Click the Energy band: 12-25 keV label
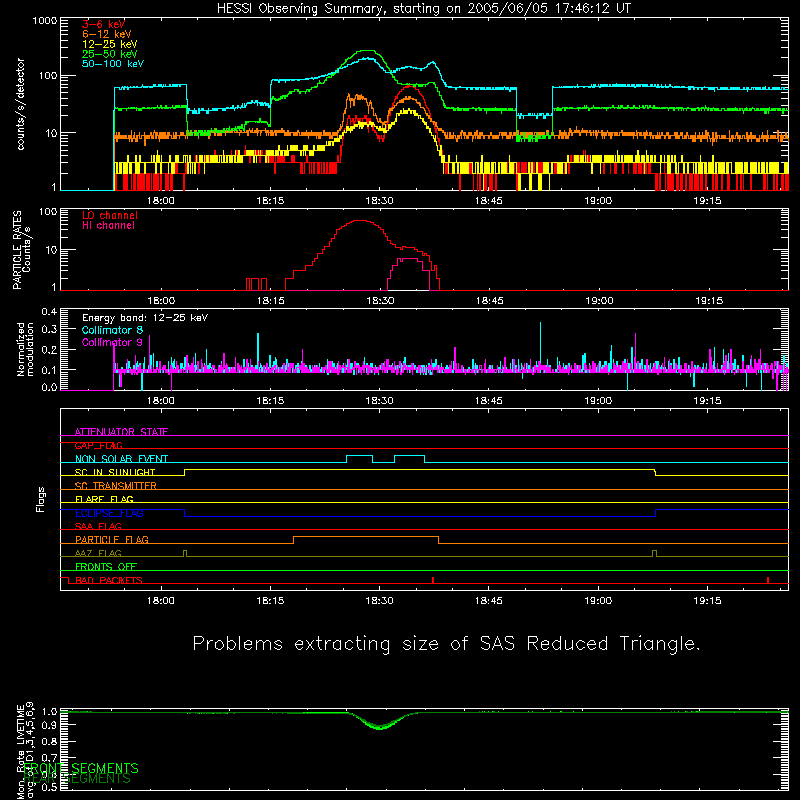The image size is (800, 800). [x=145, y=318]
